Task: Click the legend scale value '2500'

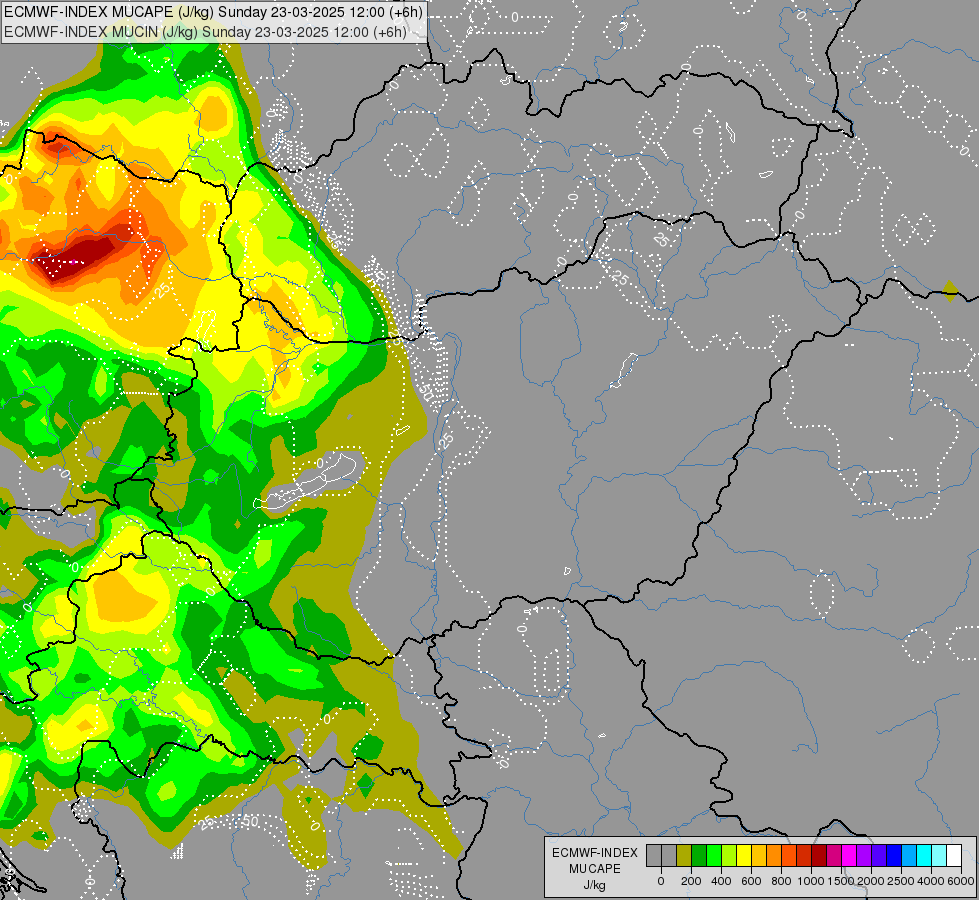Action: 901,881
